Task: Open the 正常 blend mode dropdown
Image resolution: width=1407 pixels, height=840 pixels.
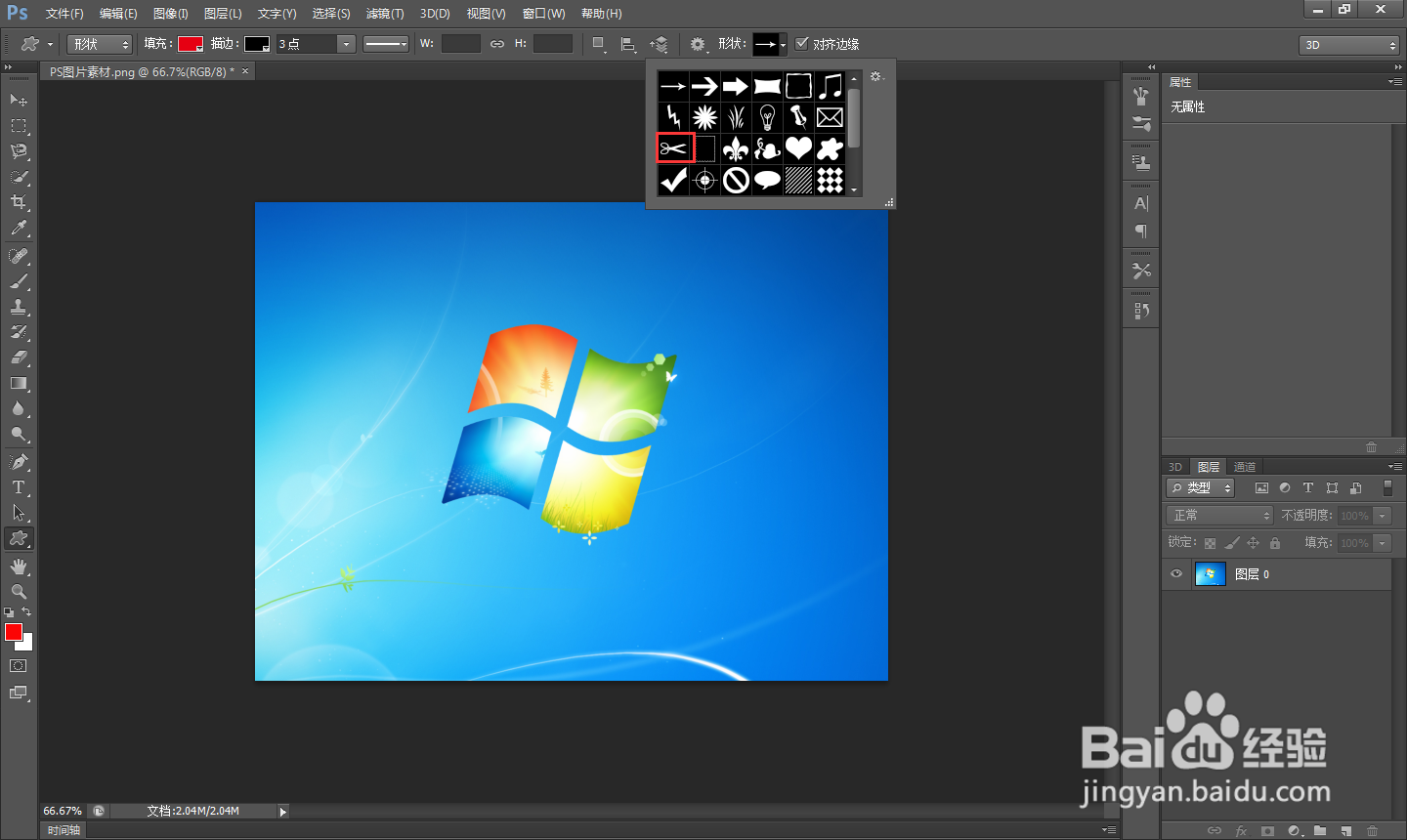Action: tap(1219, 515)
